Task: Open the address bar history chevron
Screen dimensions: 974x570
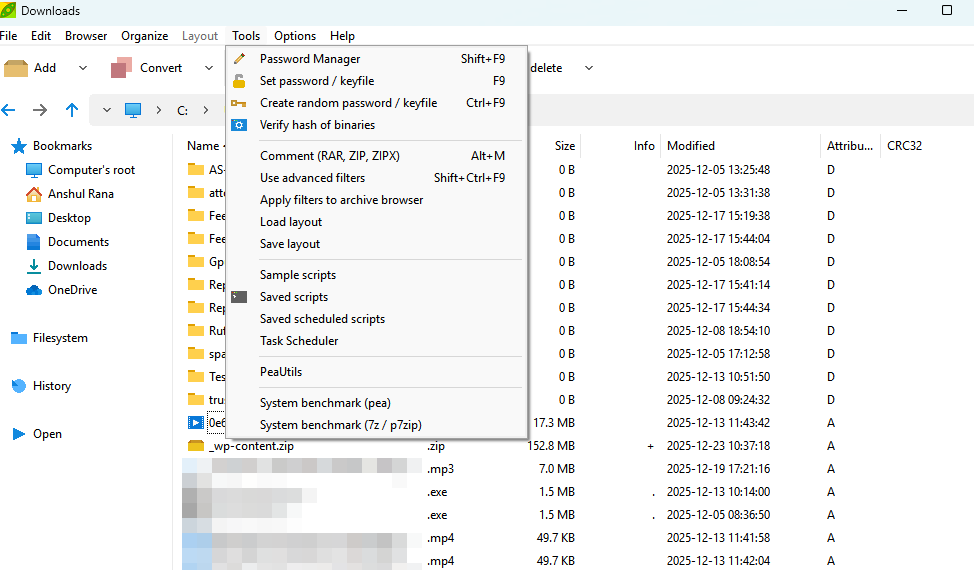Action: pos(106,110)
